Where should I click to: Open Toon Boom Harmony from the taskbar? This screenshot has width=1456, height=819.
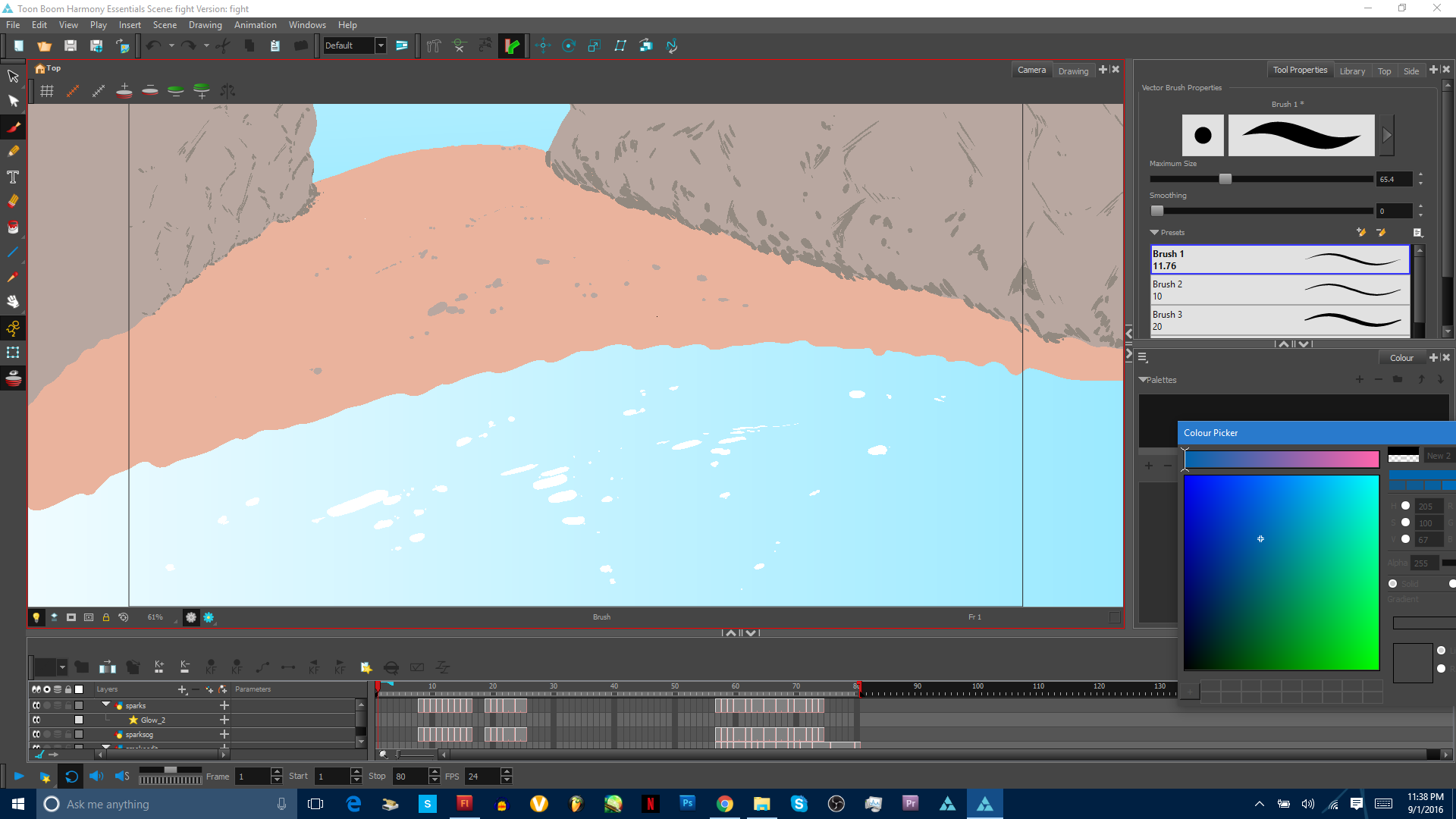pos(985,803)
